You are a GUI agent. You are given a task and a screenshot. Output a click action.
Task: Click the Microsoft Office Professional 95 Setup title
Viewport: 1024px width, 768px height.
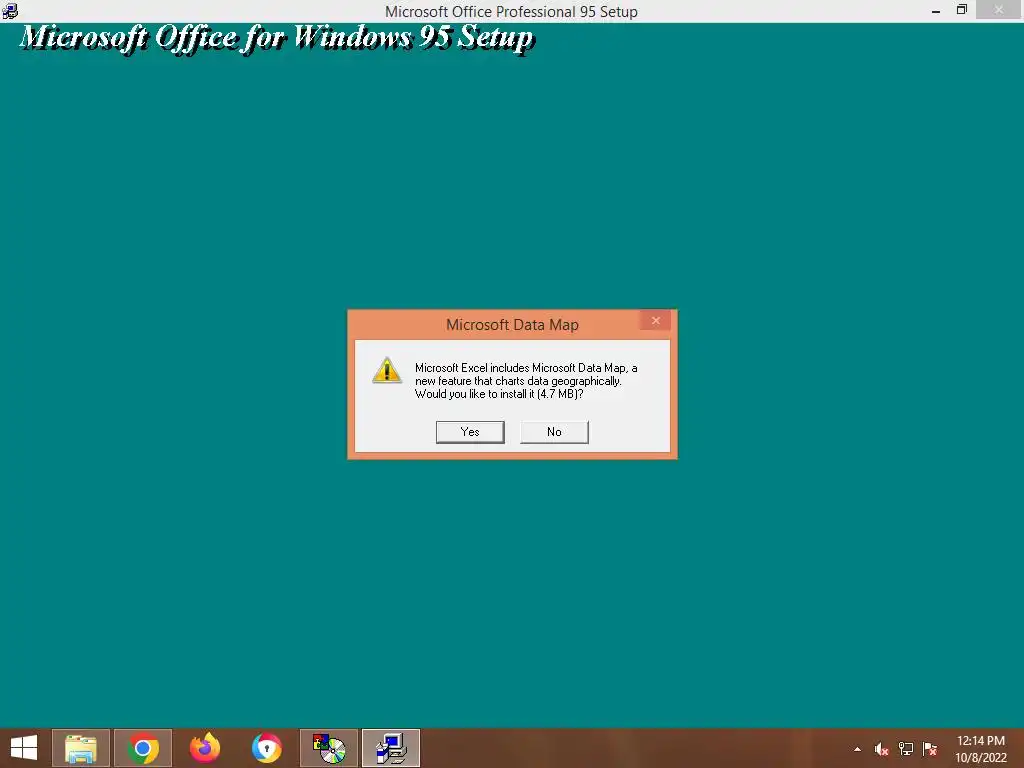coord(511,12)
